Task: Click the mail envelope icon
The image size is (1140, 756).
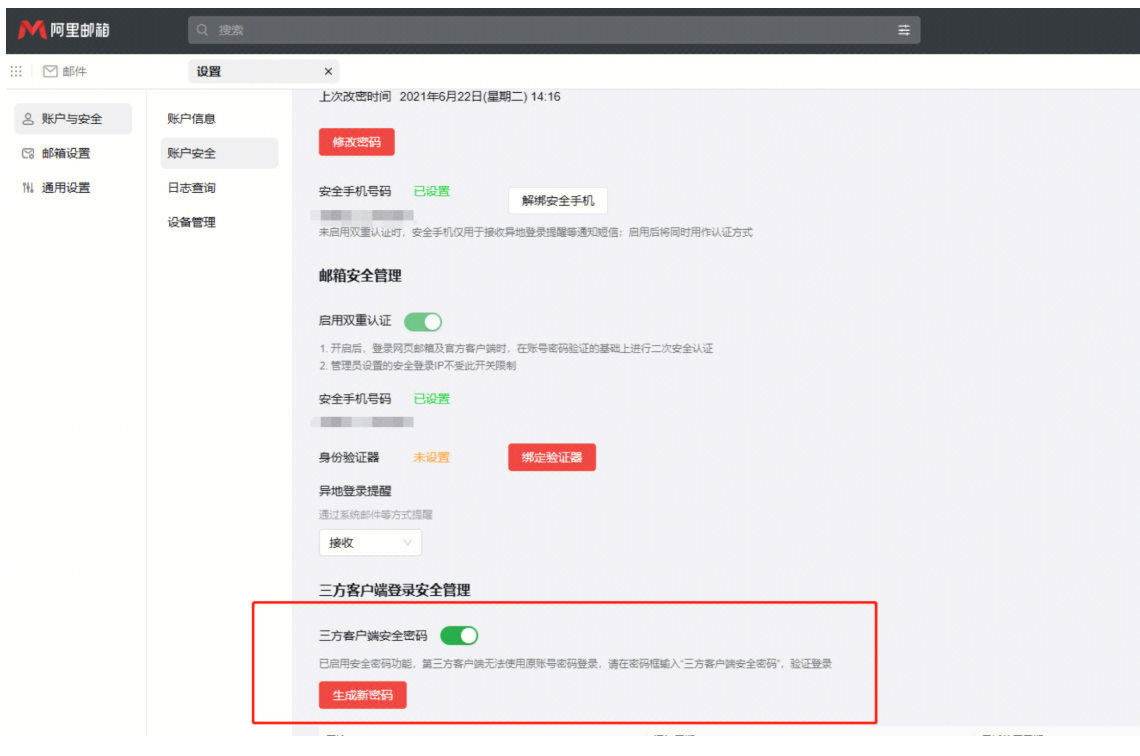Action: click(x=50, y=71)
